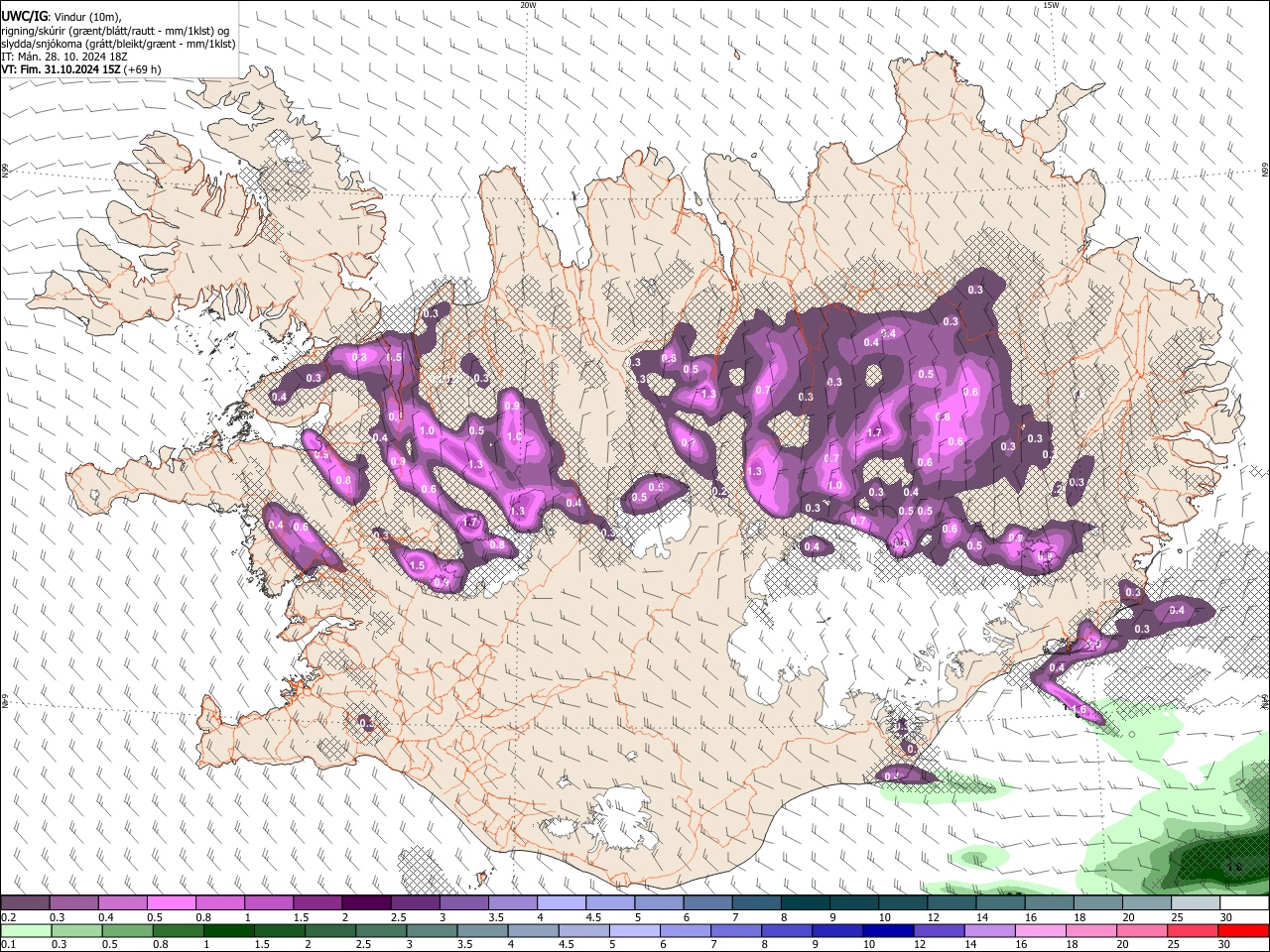Click the '0.2' label under upper legend
The height and width of the screenshot is (952, 1270).
tap(8, 917)
